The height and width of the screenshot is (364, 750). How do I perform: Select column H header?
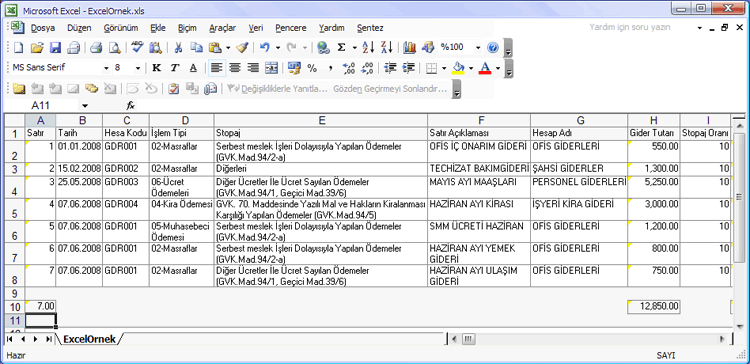[x=653, y=120]
